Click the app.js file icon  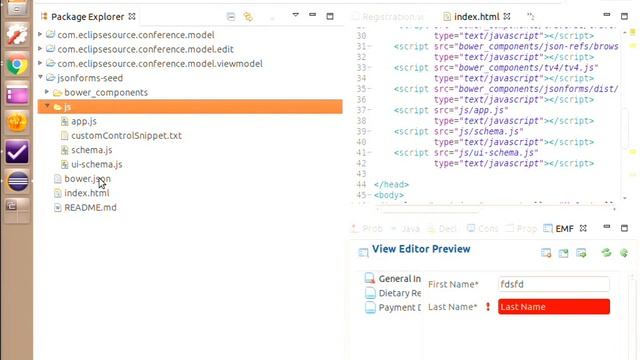tap(64, 121)
